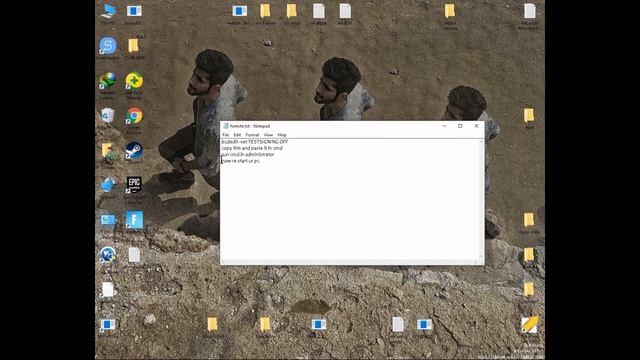Select the yellow pencil icon on the desktop
This screenshot has width=640, height=360.
[529, 324]
